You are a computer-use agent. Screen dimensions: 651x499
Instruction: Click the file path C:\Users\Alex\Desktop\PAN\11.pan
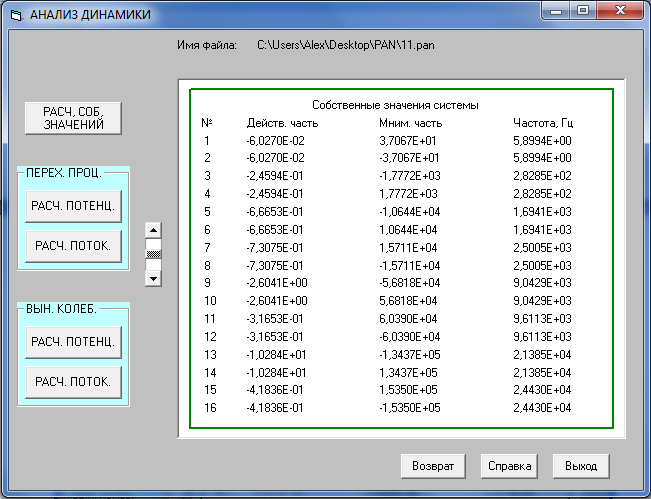346,45
